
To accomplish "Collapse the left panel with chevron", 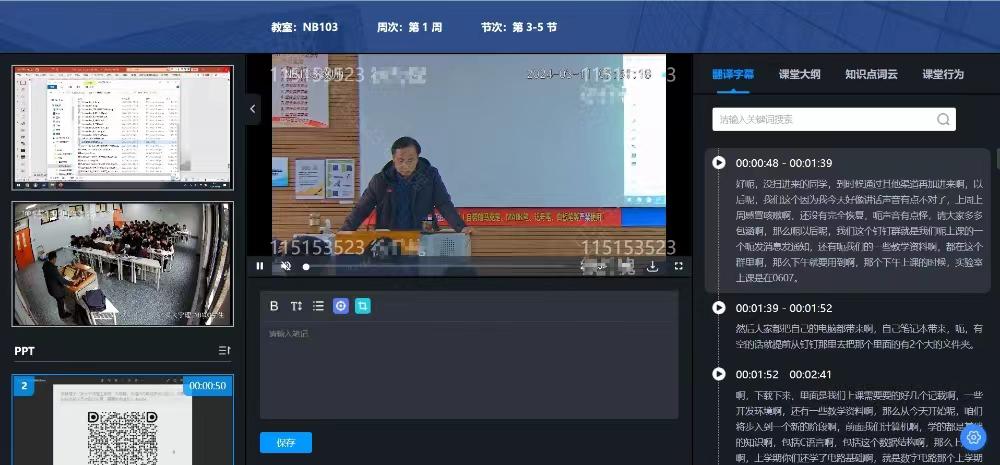I will (x=253, y=109).
